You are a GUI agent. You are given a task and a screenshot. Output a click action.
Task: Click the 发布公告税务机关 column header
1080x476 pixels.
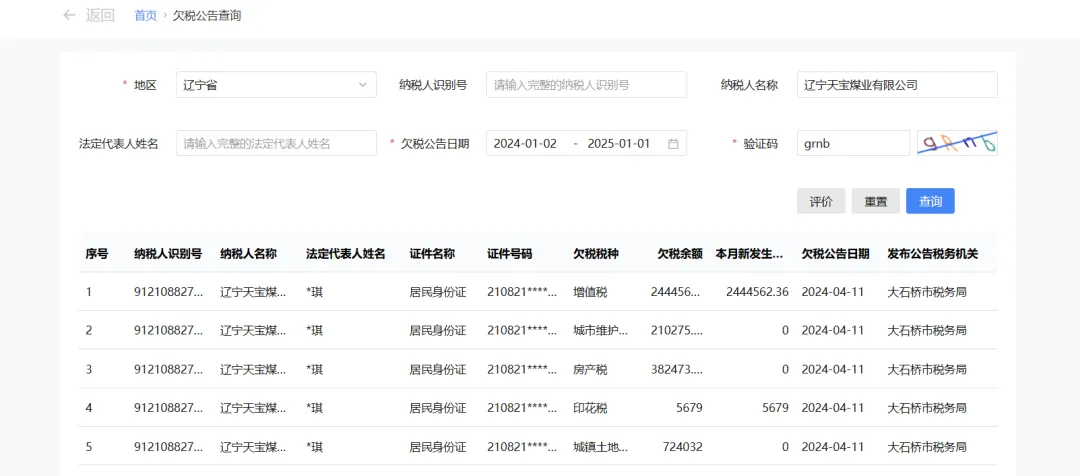[933, 253]
